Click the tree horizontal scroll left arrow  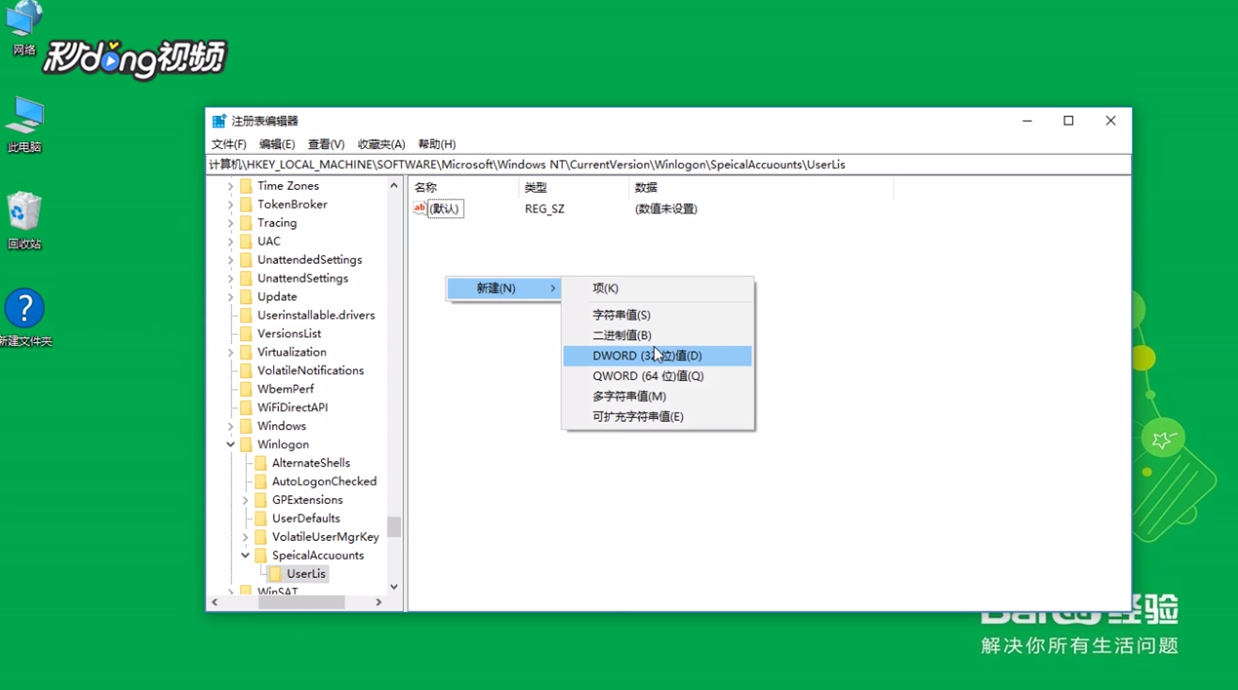click(x=215, y=602)
